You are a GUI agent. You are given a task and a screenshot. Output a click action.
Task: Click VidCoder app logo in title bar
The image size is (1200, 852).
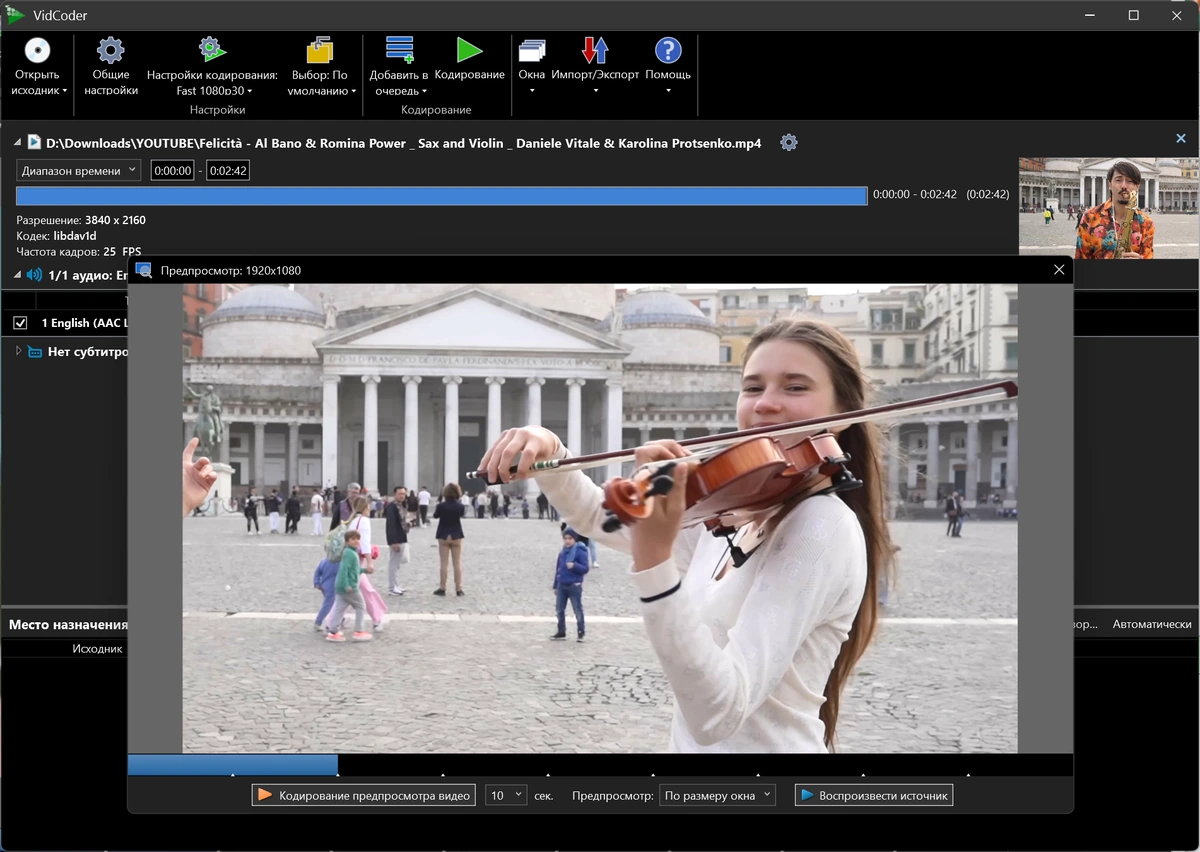[14, 15]
